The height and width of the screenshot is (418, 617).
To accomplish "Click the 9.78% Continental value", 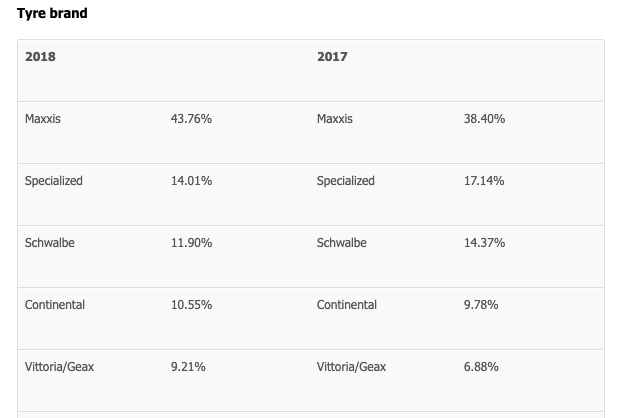I will click(x=481, y=305).
